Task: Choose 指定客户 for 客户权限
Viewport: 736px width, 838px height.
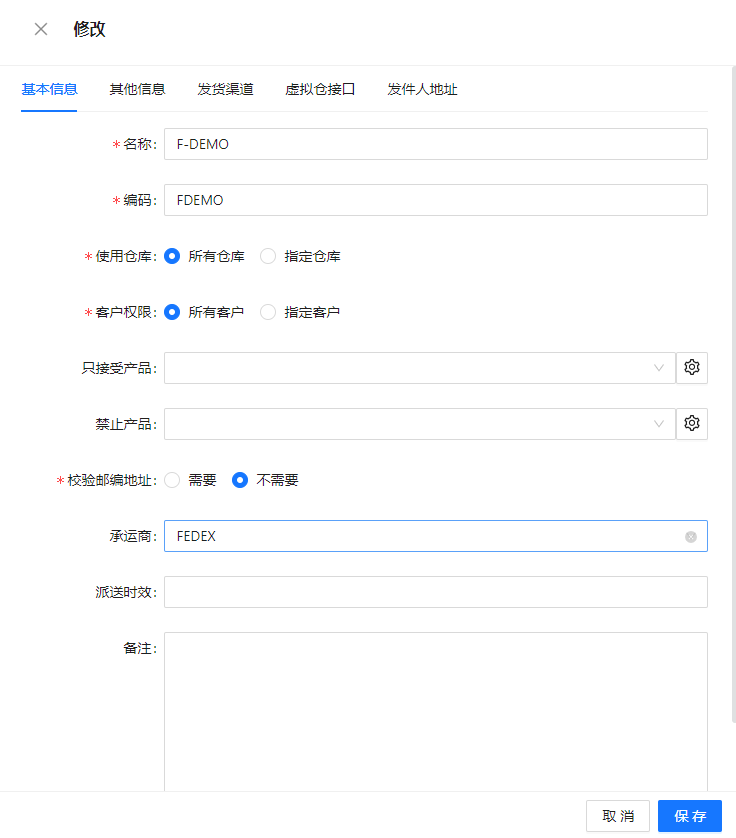Action: [268, 312]
